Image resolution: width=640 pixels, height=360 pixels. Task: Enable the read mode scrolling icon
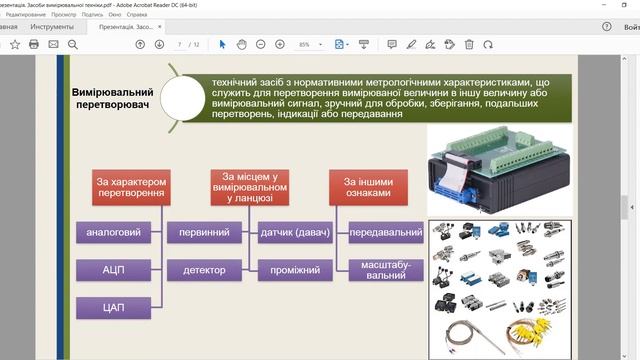click(x=364, y=44)
